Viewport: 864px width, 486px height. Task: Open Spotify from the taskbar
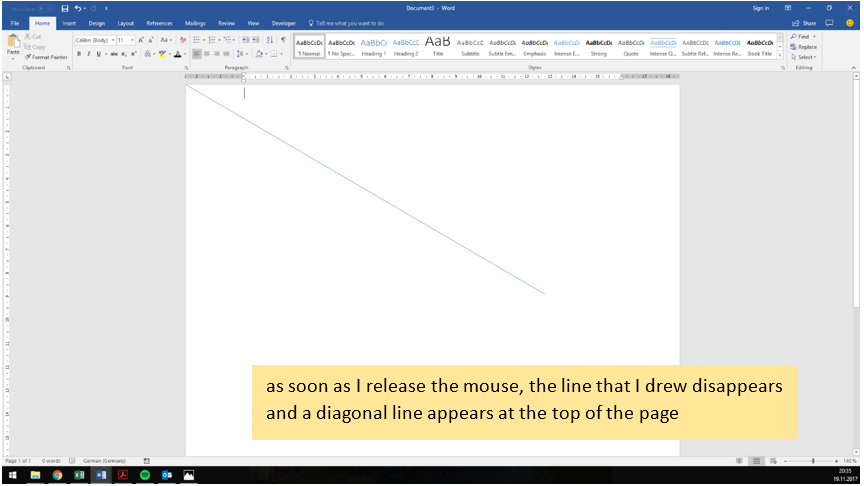pos(145,475)
